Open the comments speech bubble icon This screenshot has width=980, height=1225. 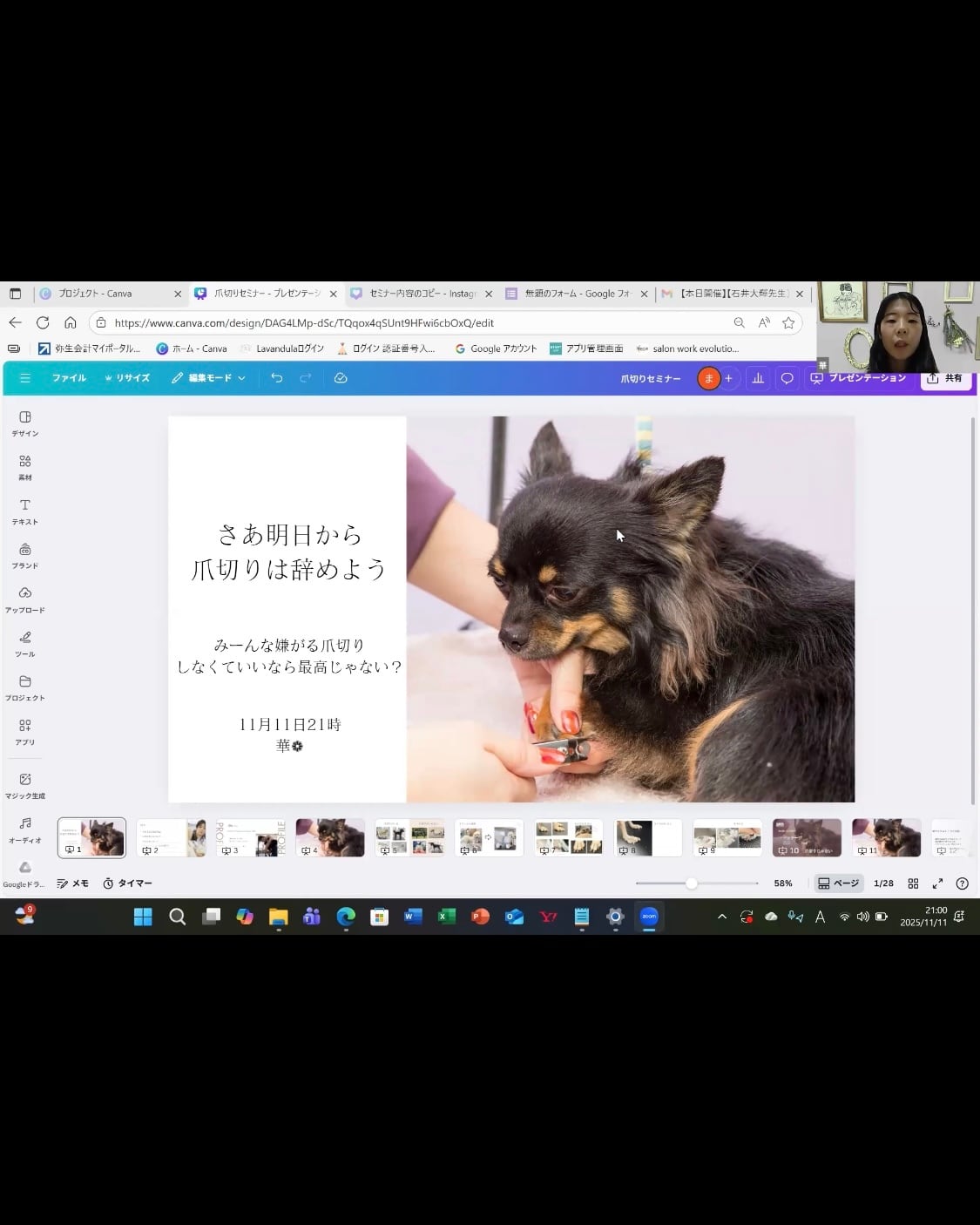[787, 378]
